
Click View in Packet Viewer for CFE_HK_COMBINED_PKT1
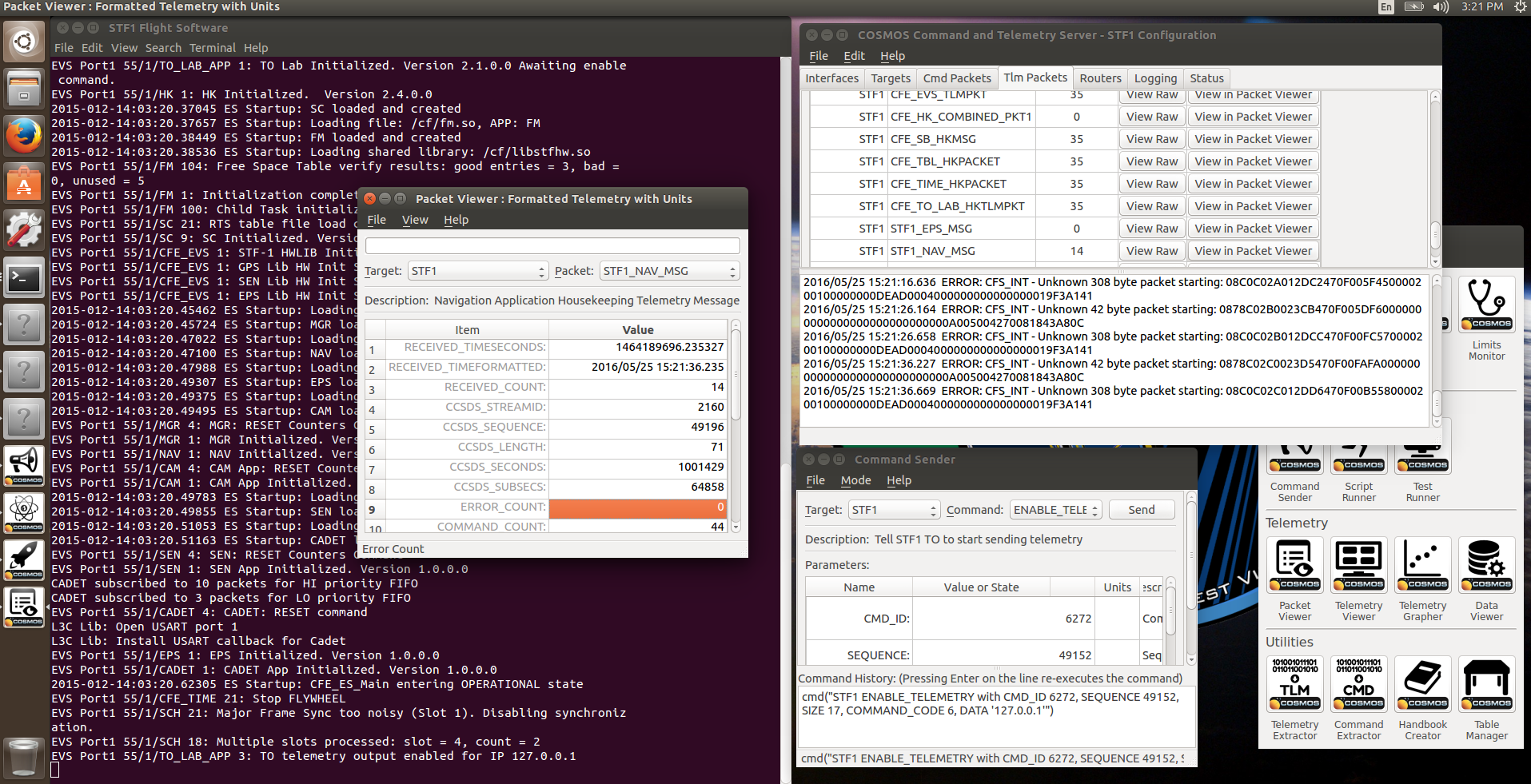1253,117
